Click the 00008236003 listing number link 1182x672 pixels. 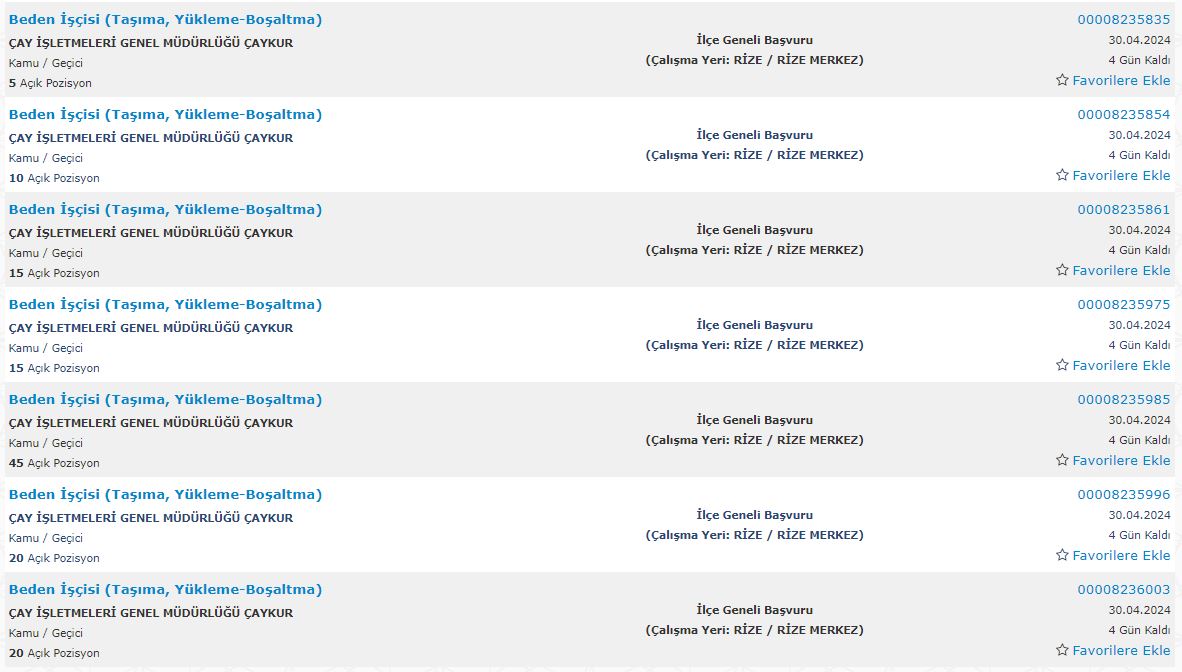click(1123, 590)
